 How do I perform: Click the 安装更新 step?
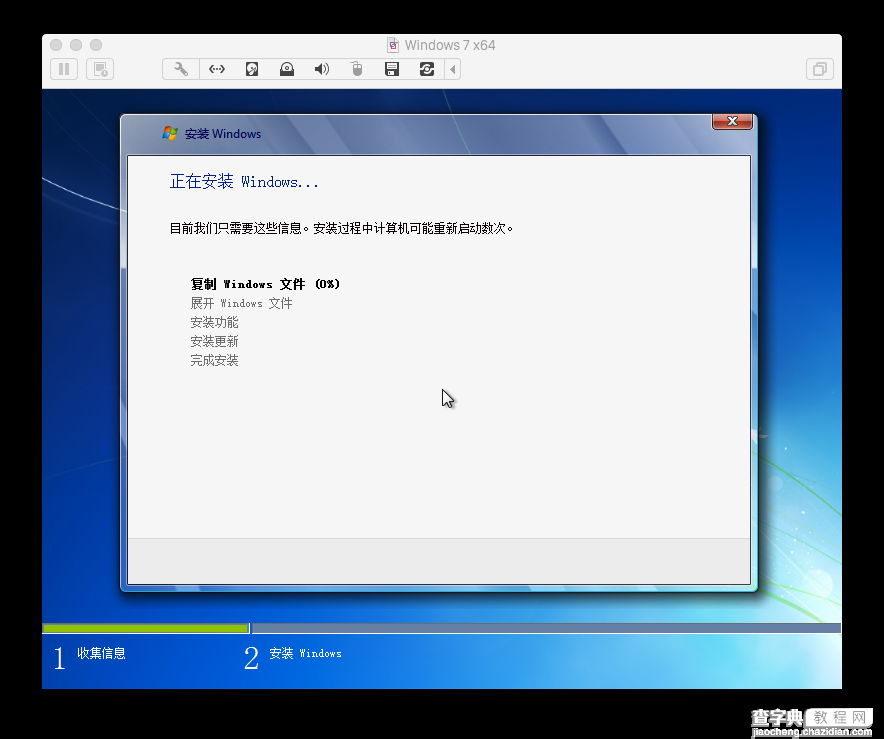point(214,342)
